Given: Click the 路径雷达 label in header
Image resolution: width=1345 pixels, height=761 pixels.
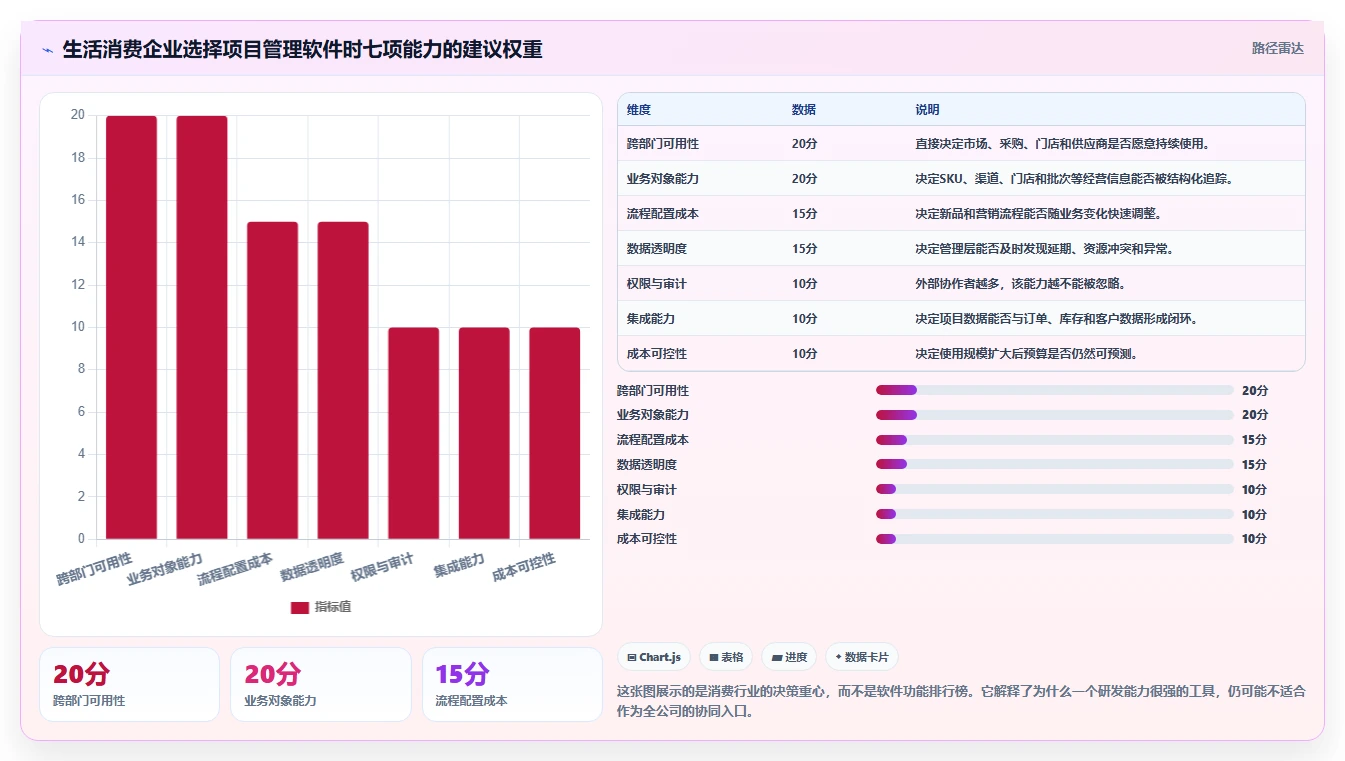Looking at the screenshot, I should (x=1277, y=48).
